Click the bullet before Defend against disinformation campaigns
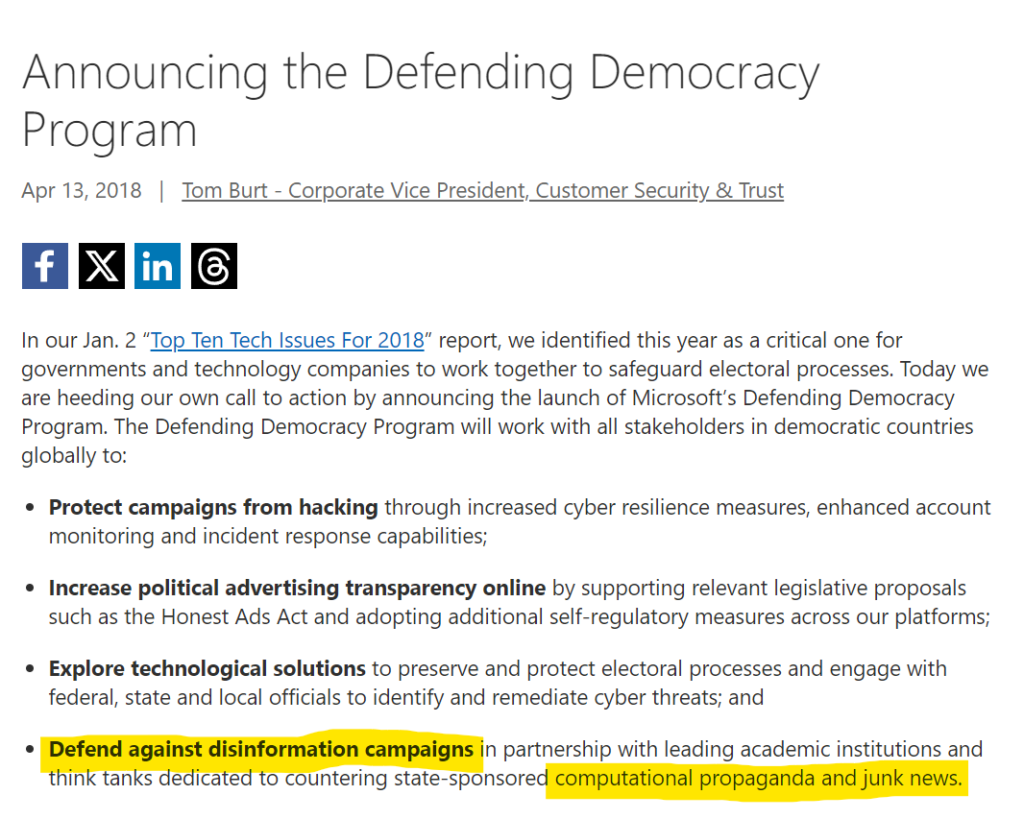 pyautogui.click(x=29, y=749)
